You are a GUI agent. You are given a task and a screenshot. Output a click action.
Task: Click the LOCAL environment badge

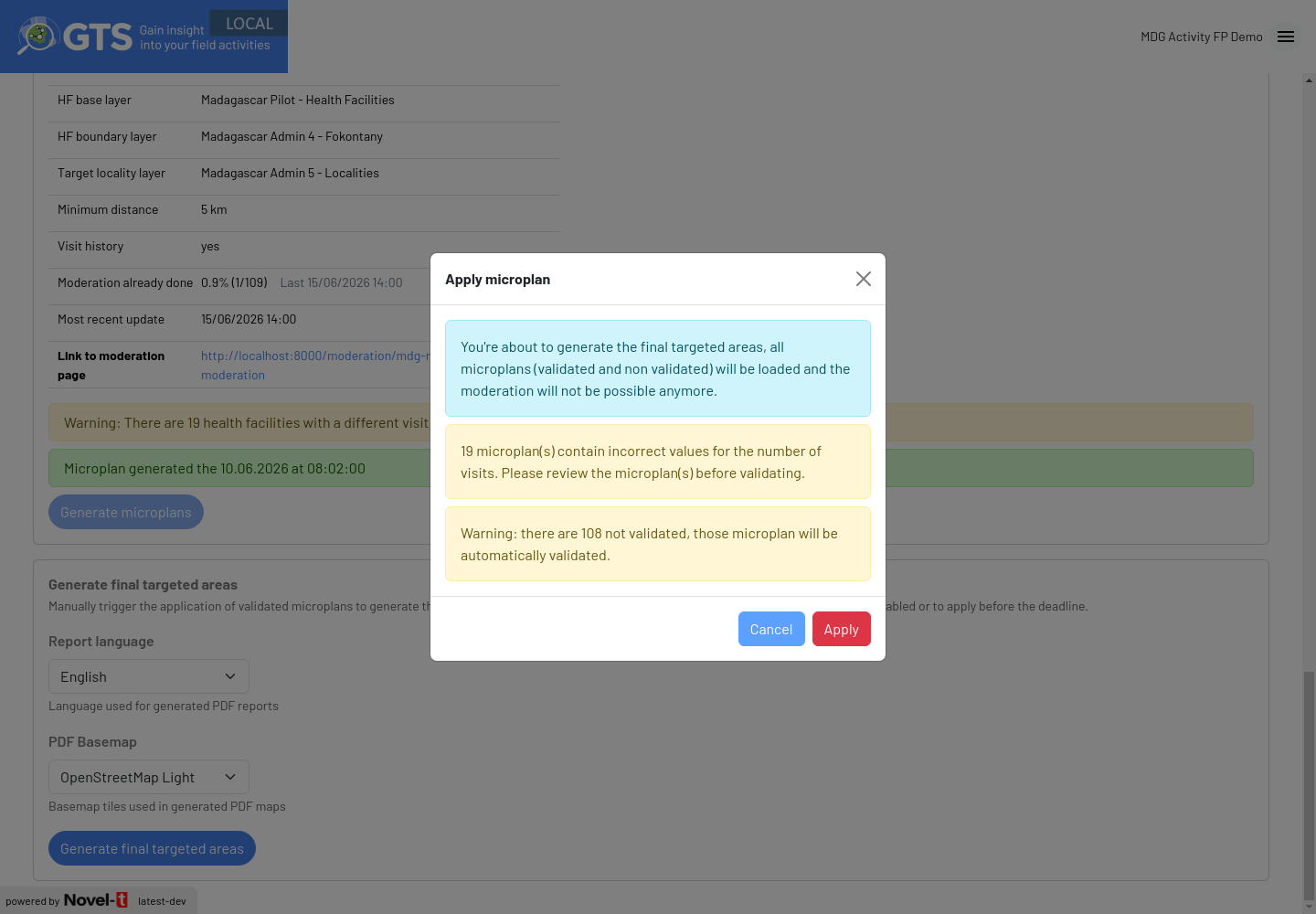tap(249, 24)
